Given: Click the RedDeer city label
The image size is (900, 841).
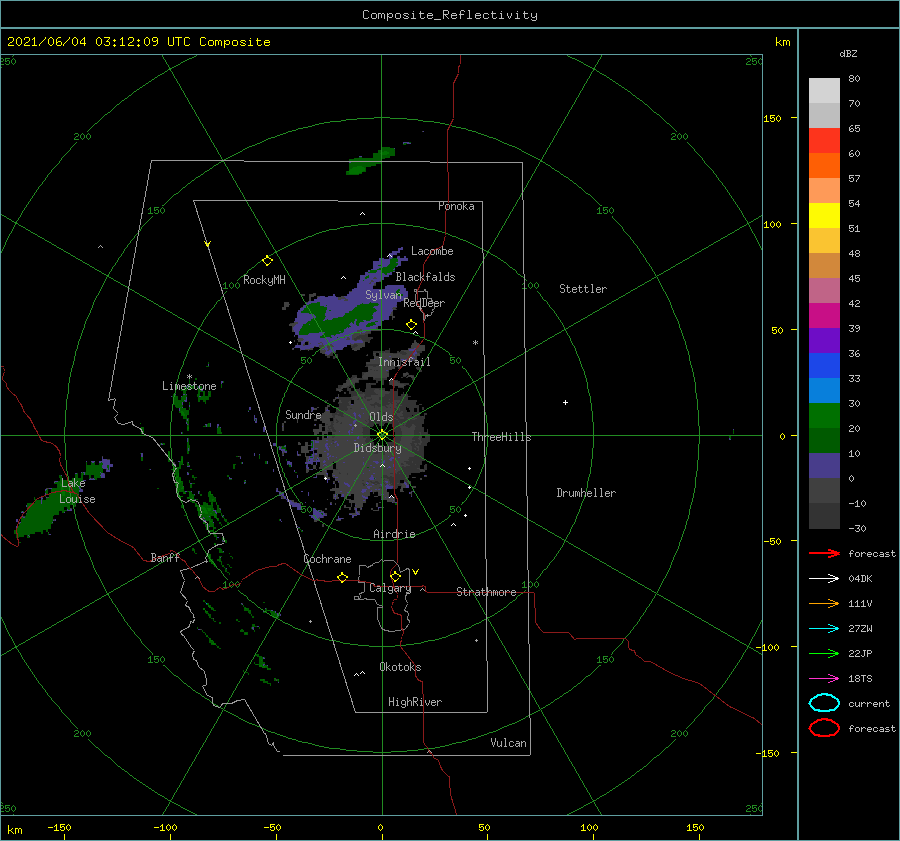Looking at the screenshot, I should click(x=424, y=303).
